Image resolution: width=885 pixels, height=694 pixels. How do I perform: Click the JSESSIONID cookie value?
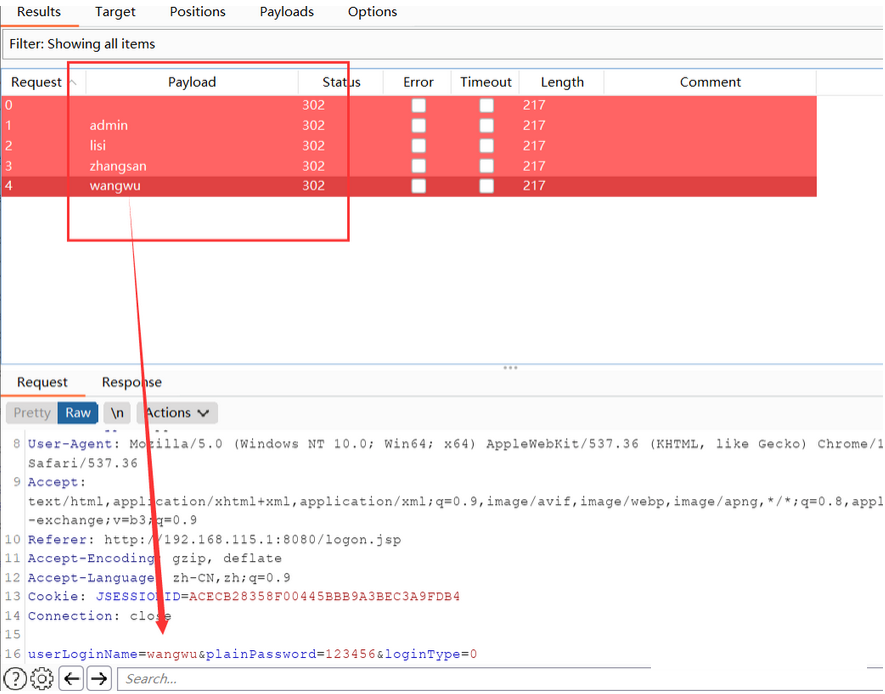click(324, 597)
